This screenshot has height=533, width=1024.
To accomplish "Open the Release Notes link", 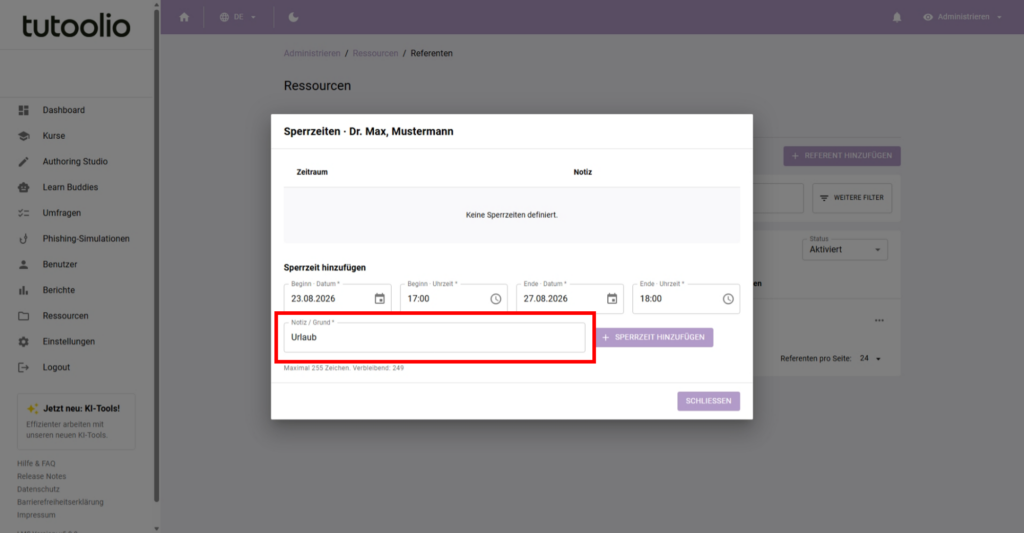I will pyautogui.click(x=41, y=476).
